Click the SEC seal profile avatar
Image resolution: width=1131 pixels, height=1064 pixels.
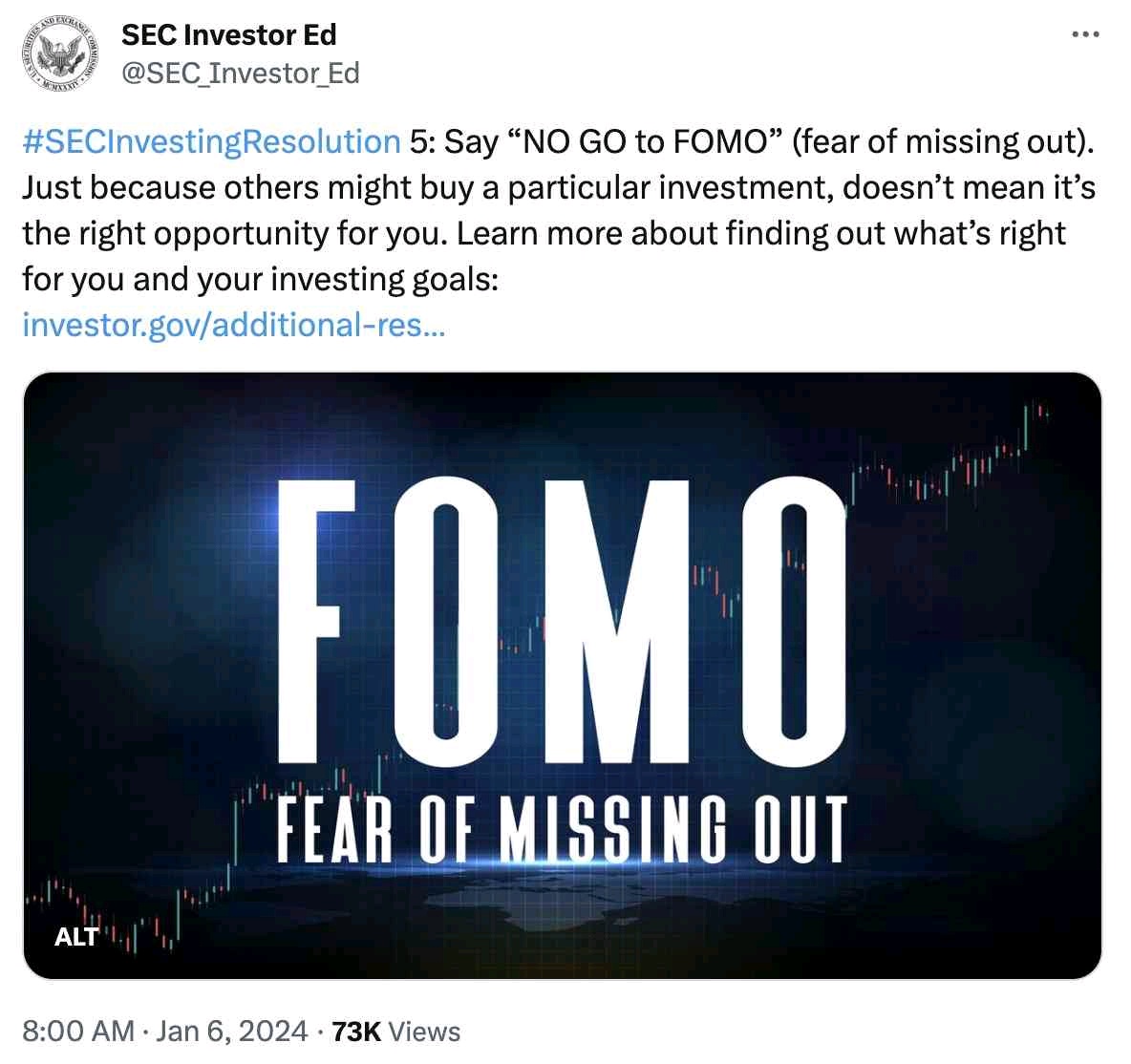(x=61, y=53)
